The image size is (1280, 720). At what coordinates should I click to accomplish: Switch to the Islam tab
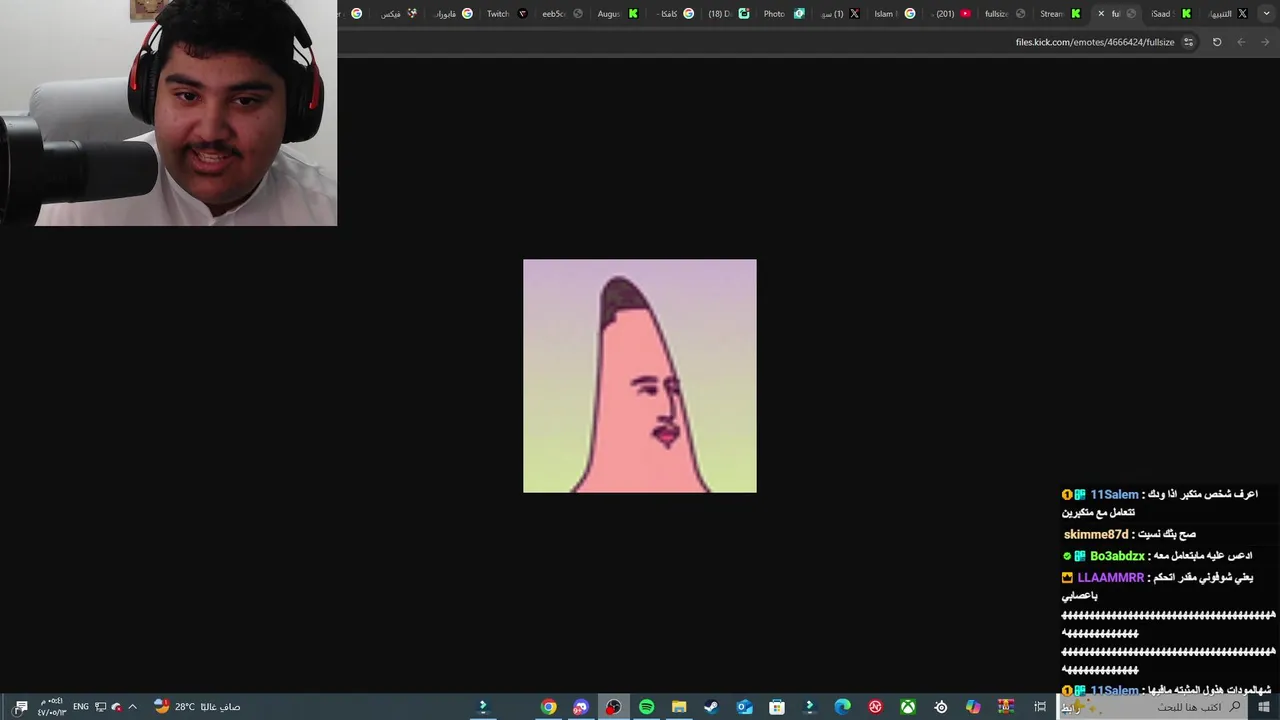point(893,13)
